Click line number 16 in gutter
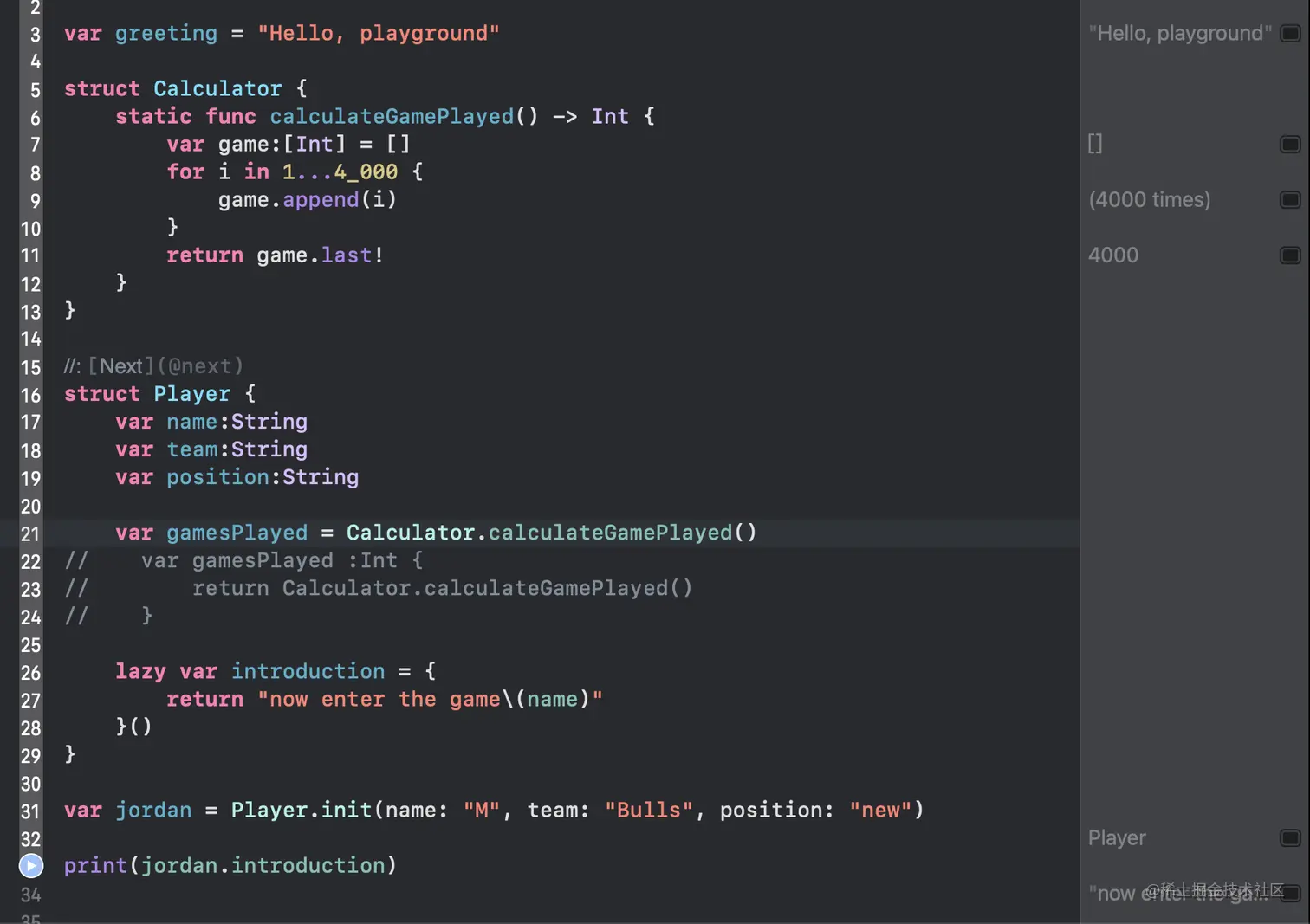 30,395
